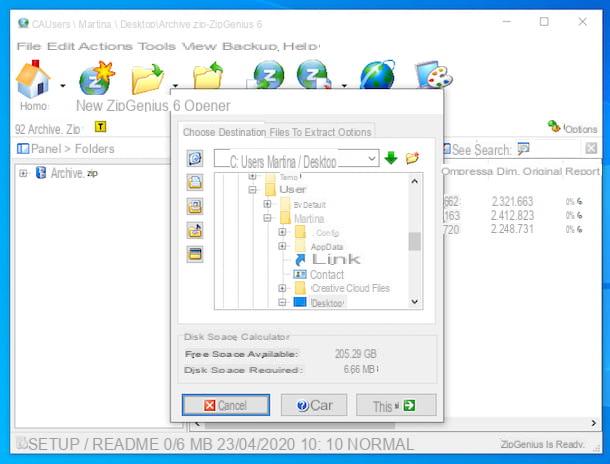Viewport: 610px width, 464px height.
Task: Collapse the Martina folder node
Action: pyautogui.click(x=267, y=218)
